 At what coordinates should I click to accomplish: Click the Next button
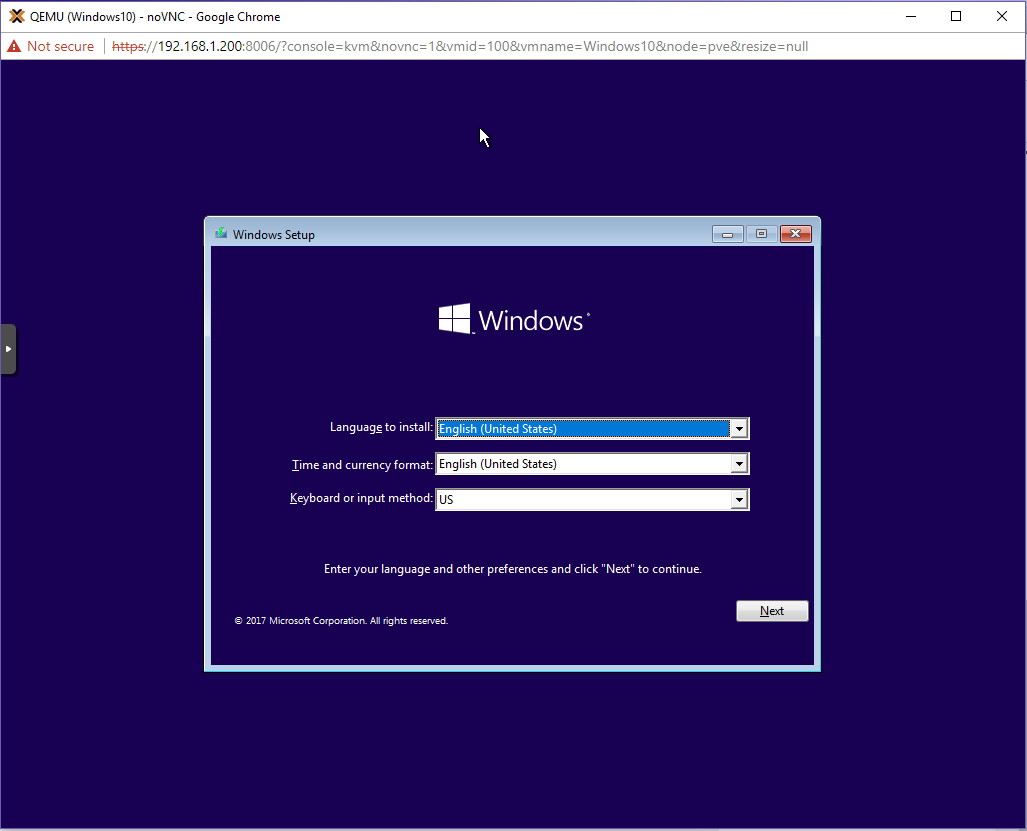click(771, 610)
